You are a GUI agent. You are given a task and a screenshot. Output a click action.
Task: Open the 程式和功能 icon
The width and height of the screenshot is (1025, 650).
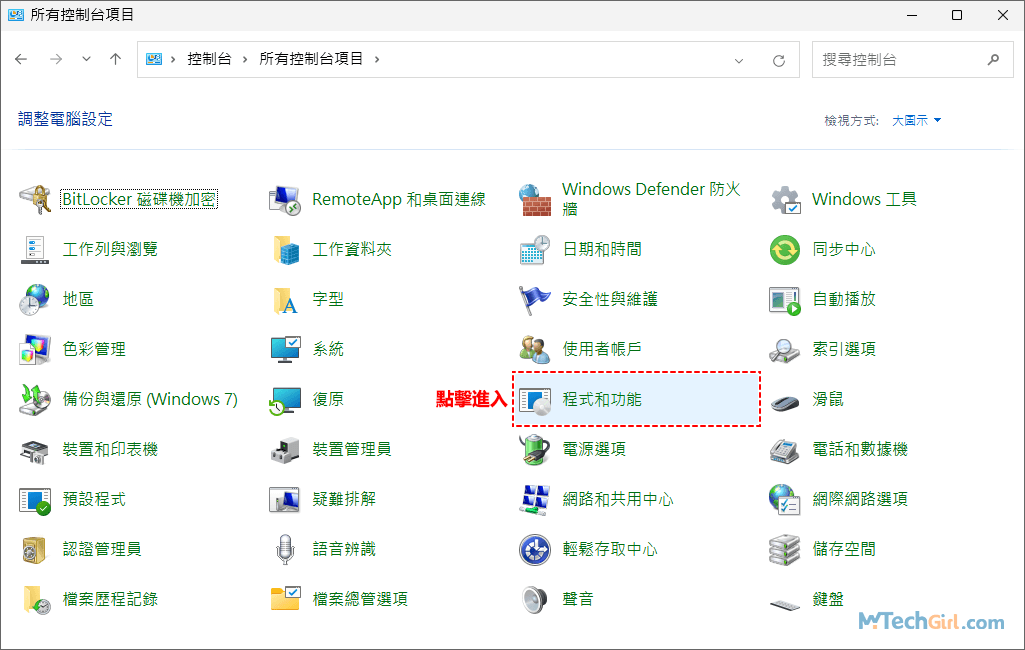coord(535,400)
